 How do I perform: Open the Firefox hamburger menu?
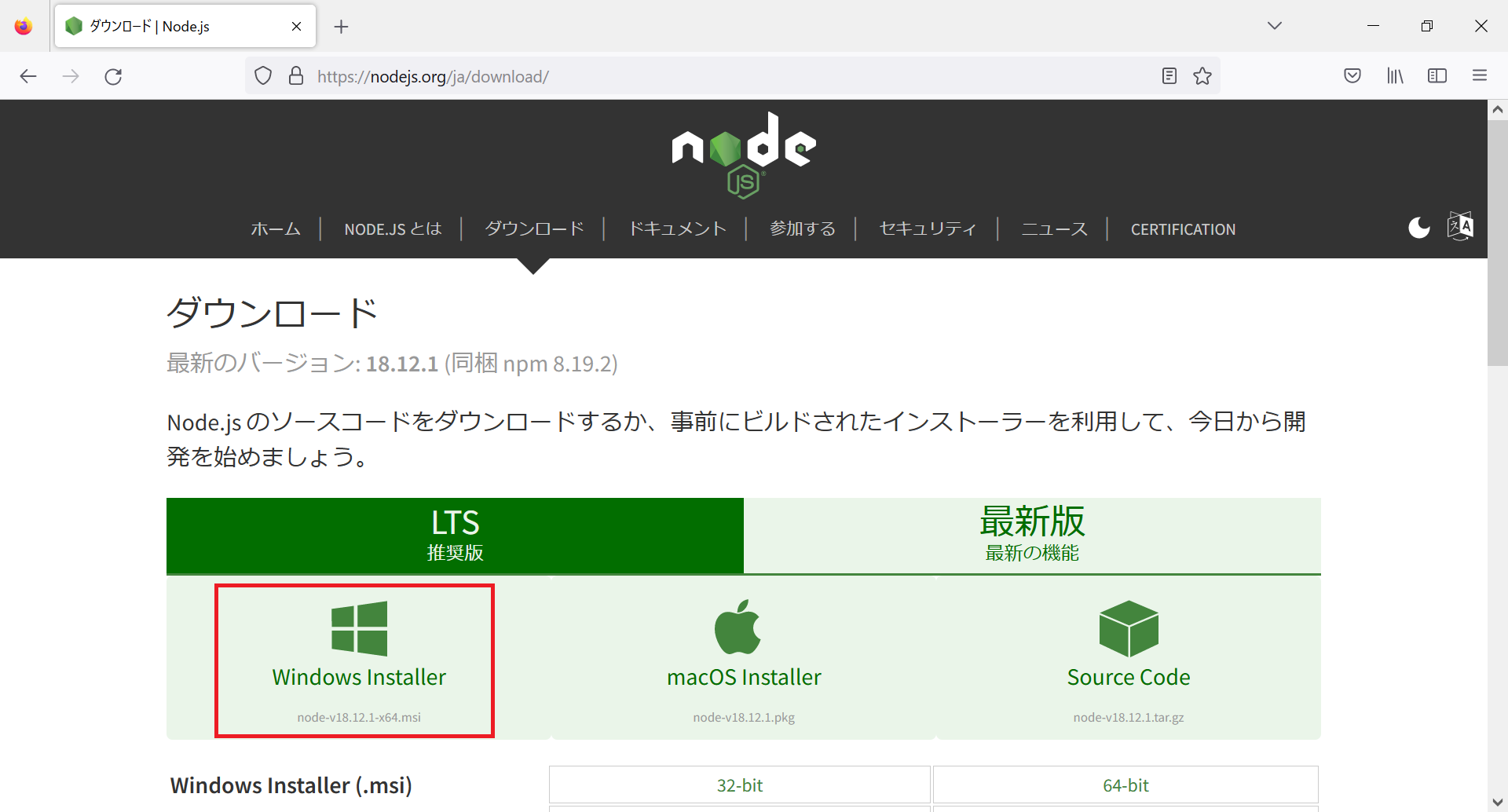point(1480,76)
